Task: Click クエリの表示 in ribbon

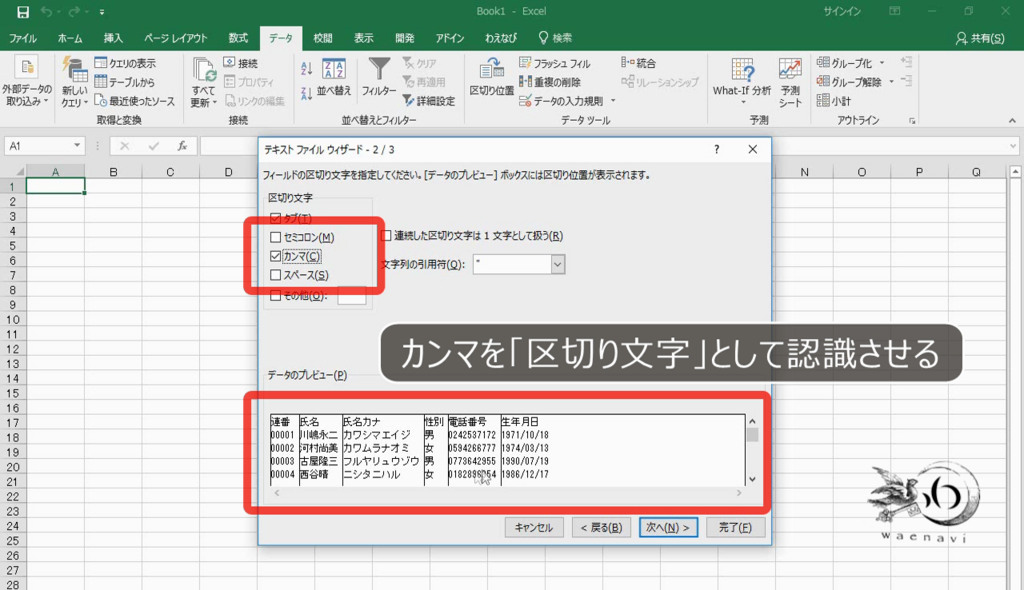Action: 125,63
